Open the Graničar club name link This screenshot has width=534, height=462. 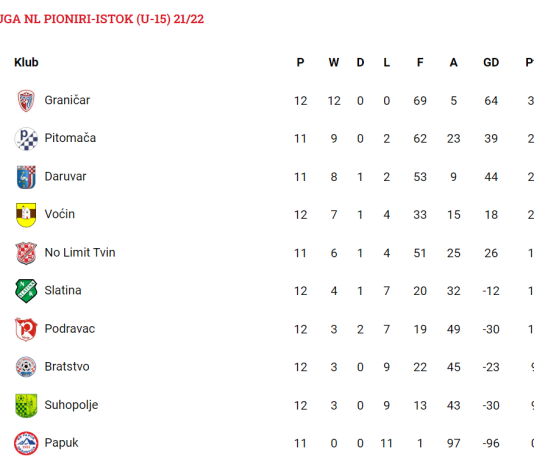[x=67, y=100]
